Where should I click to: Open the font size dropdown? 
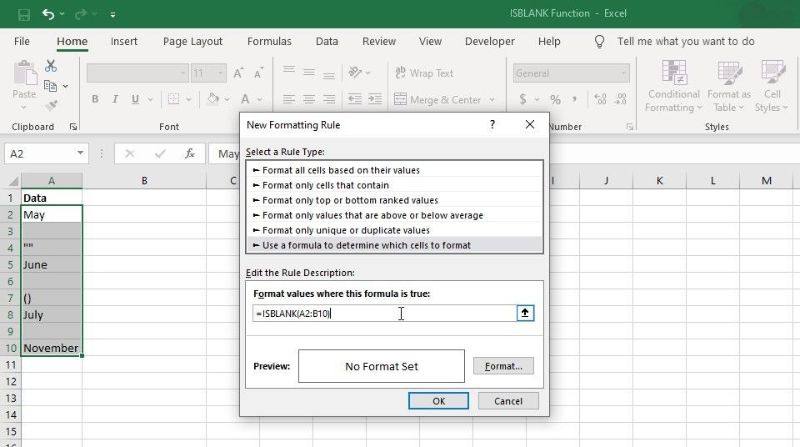221,73
